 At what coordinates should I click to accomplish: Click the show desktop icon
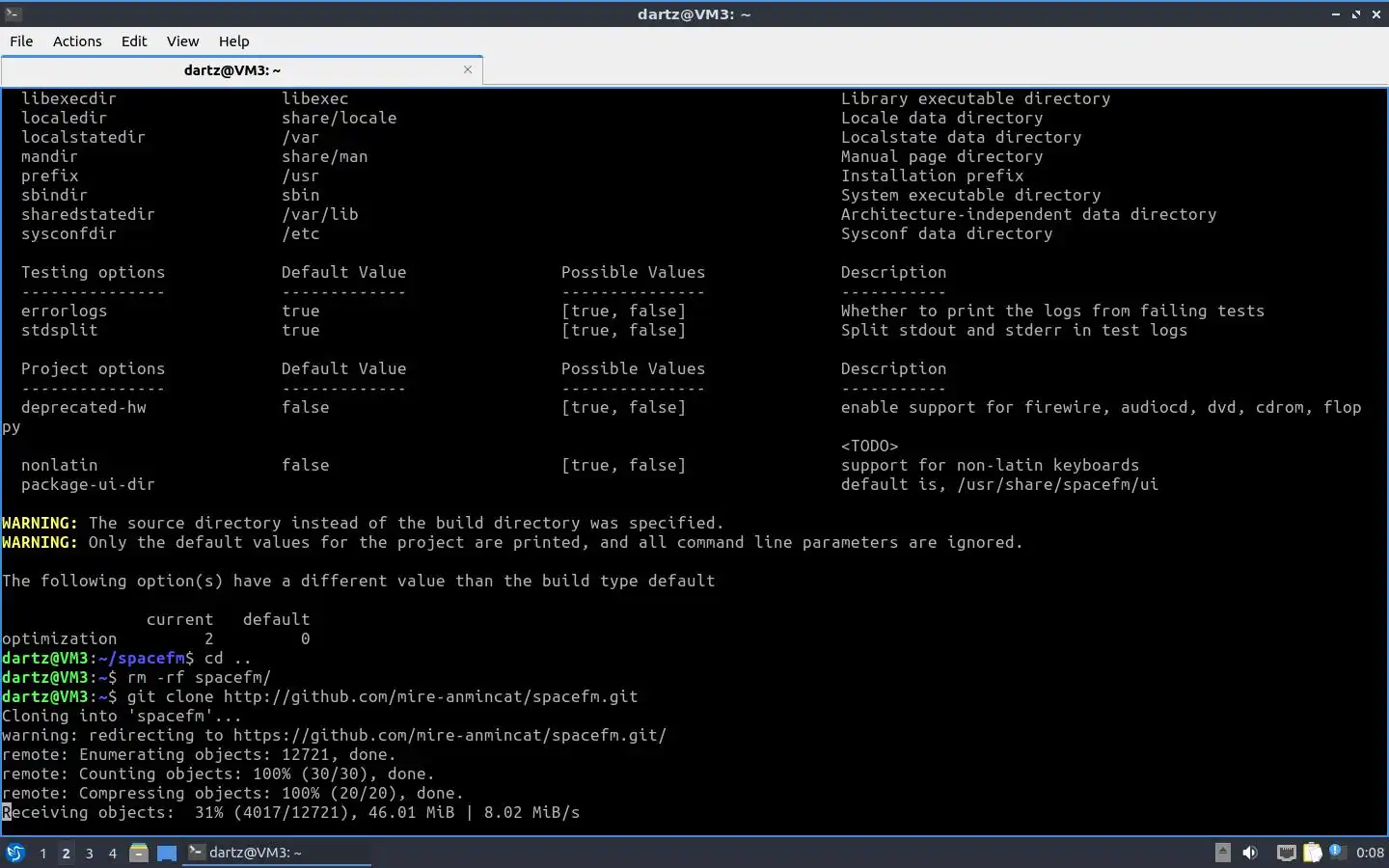(167, 853)
